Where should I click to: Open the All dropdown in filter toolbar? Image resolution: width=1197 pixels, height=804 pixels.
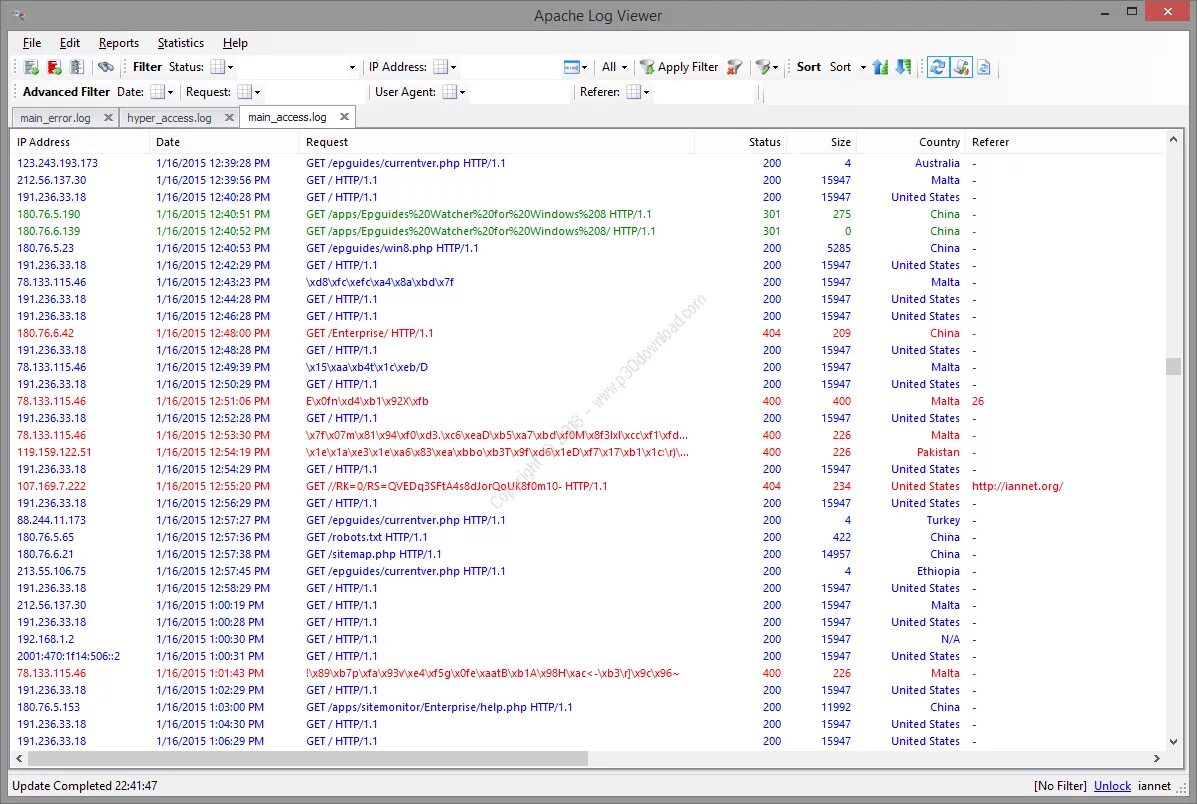click(x=615, y=67)
